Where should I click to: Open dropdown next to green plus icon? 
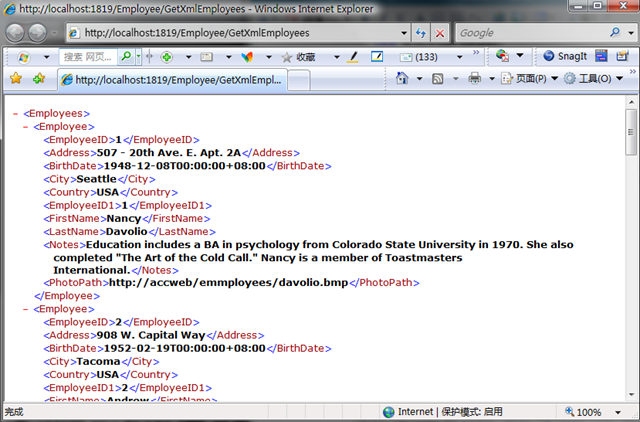189,57
